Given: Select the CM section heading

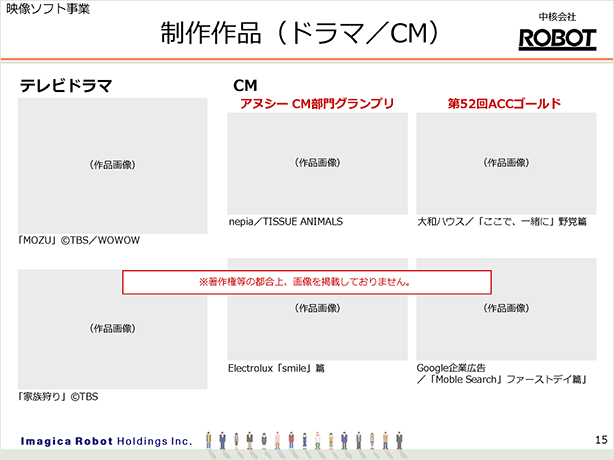Looking at the screenshot, I should pyautogui.click(x=245, y=85).
